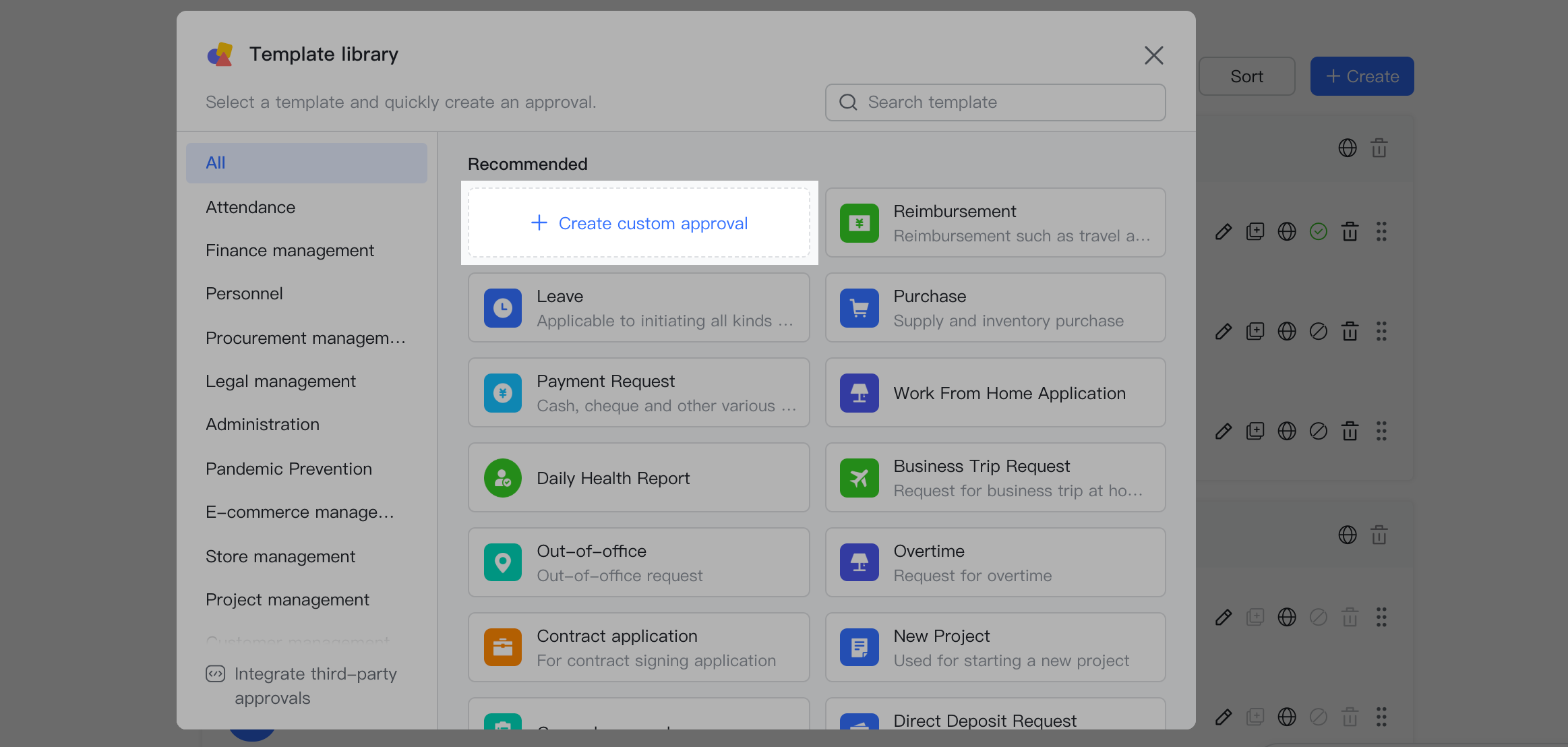Open the Sort dropdown
This screenshot has width=1568, height=747.
pyautogui.click(x=1246, y=76)
